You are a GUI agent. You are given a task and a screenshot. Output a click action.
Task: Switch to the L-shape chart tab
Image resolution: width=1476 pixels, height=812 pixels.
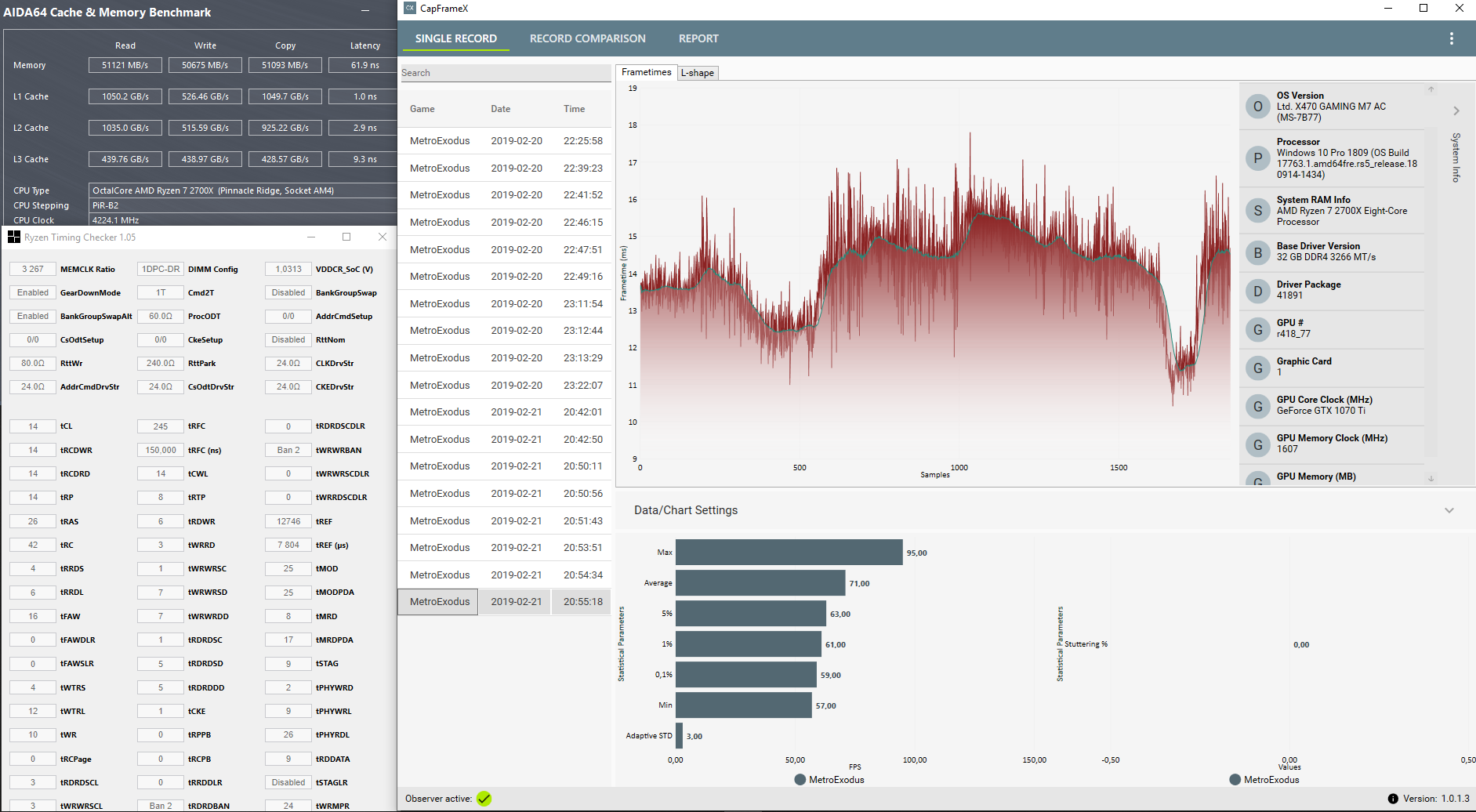[698, 73]
